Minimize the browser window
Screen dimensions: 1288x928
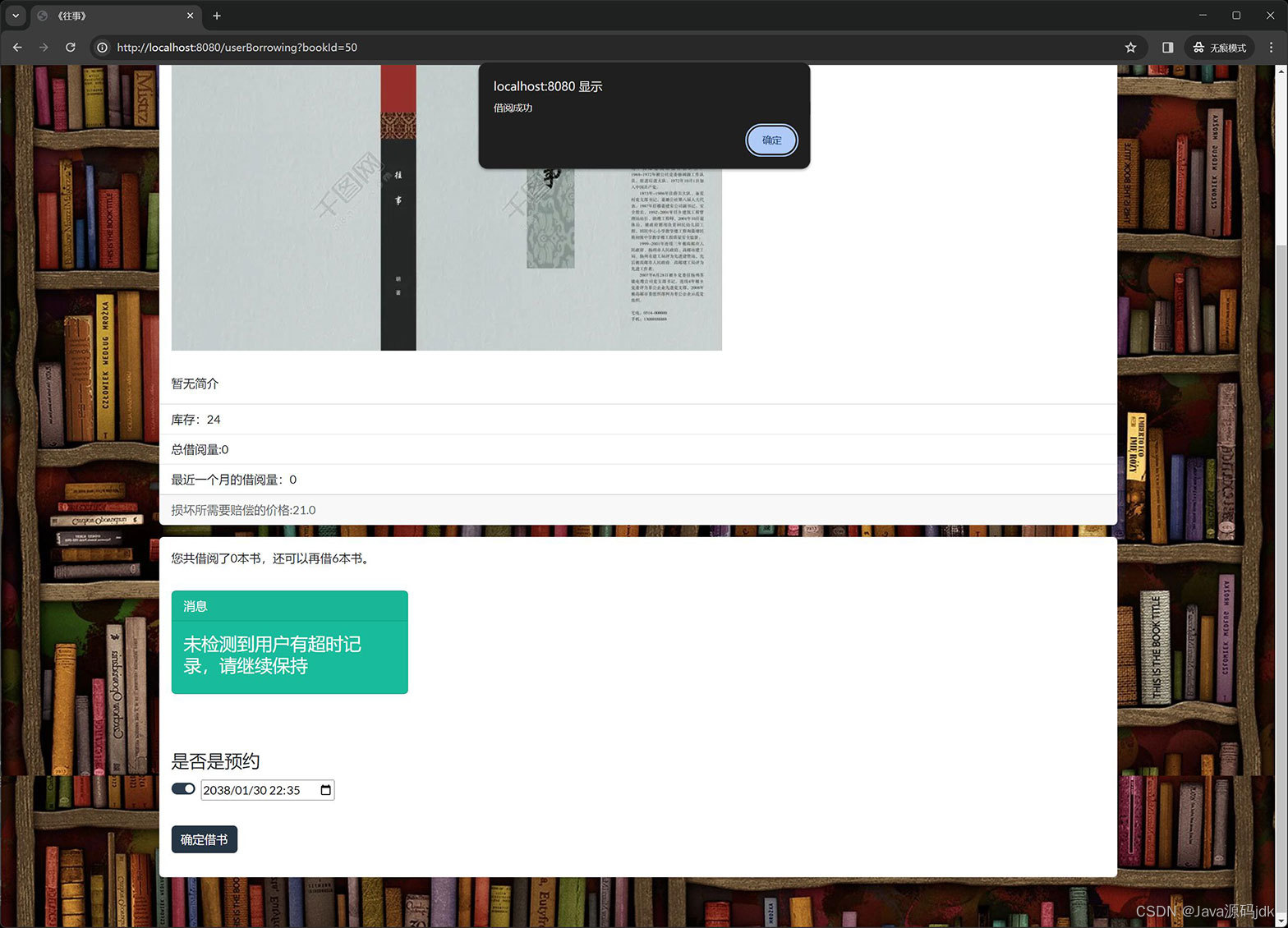click(x=1203, y=16)
